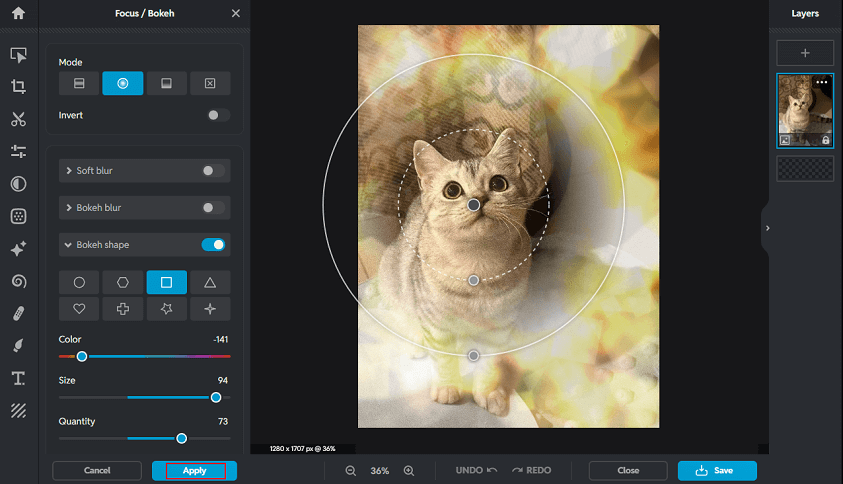Choose linear focus mode icon
Screen dimensions: 843x484
pos(79,83)
